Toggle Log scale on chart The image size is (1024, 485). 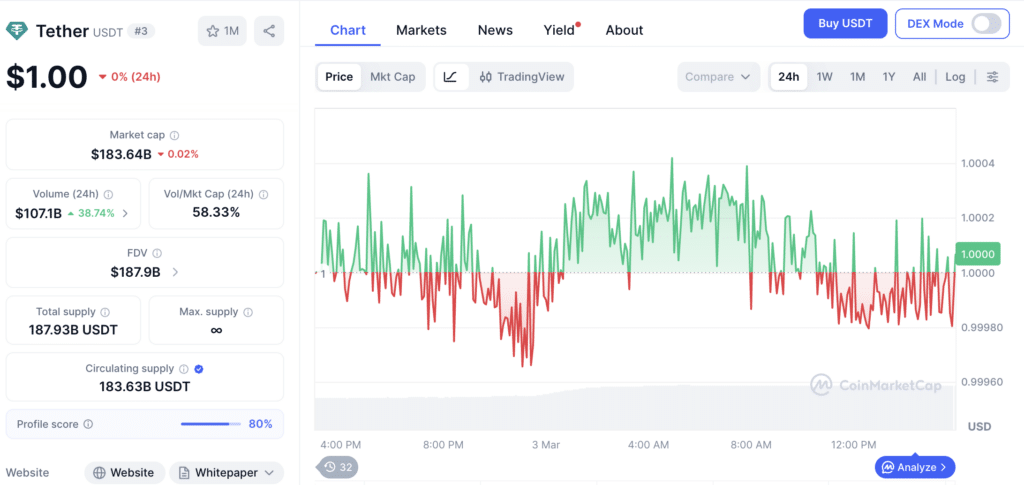[955, 77]
